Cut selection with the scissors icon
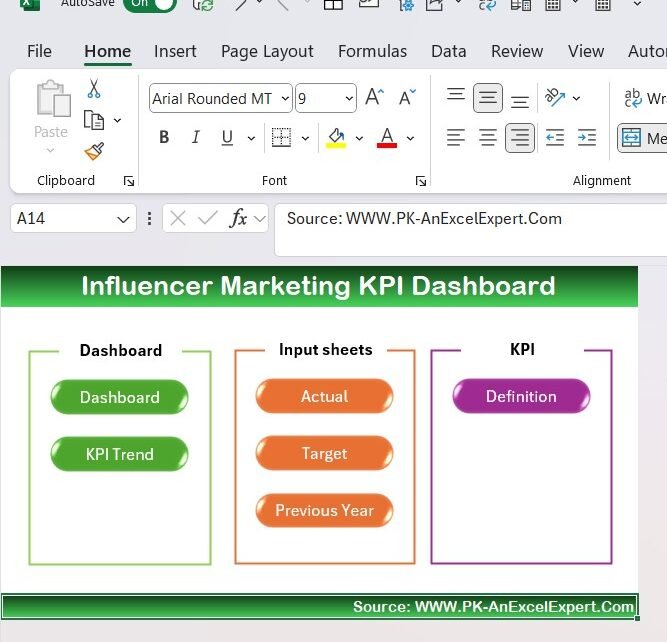Viewport: 667px width, 642px height. pyautogui.click(x=94, y=89)
